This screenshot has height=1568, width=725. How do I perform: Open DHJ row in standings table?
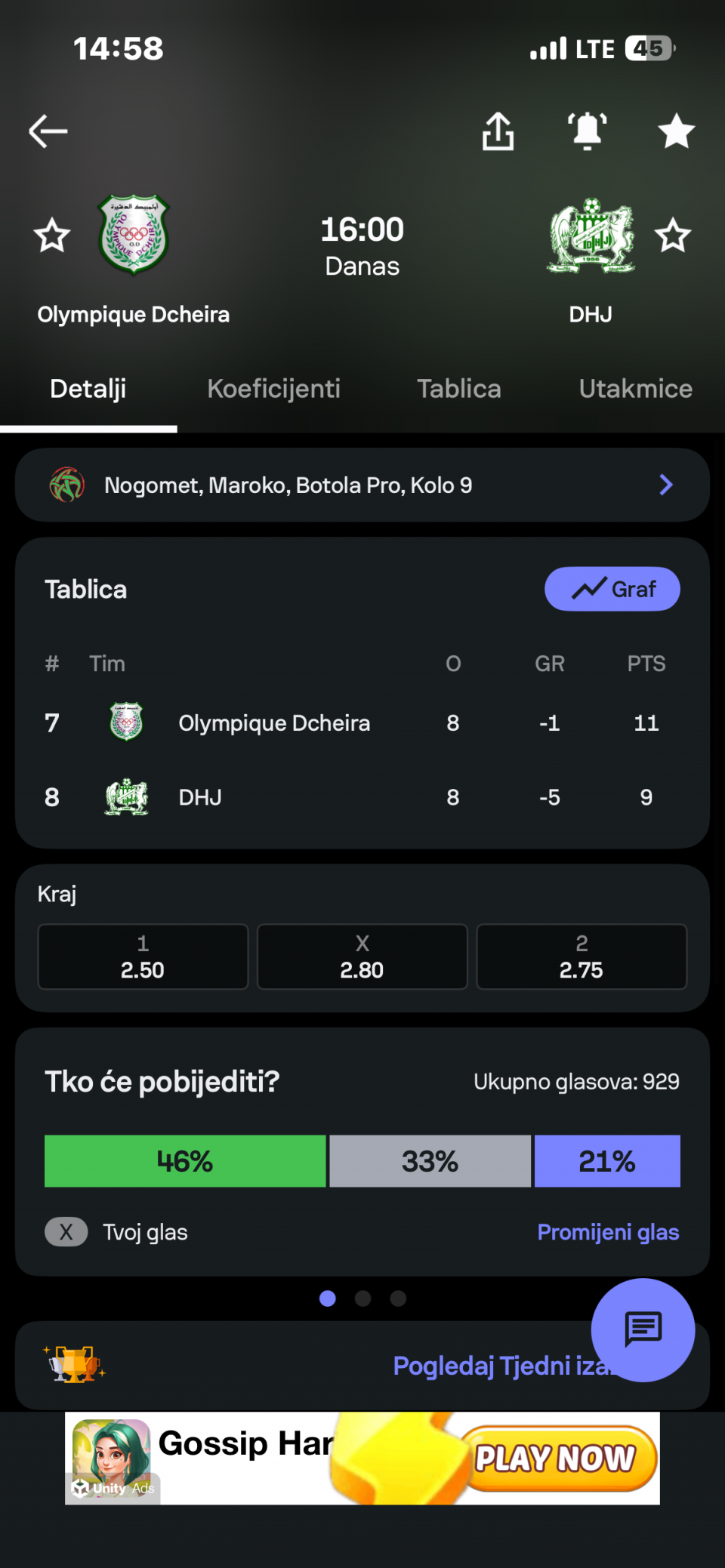tap(362, 797)
